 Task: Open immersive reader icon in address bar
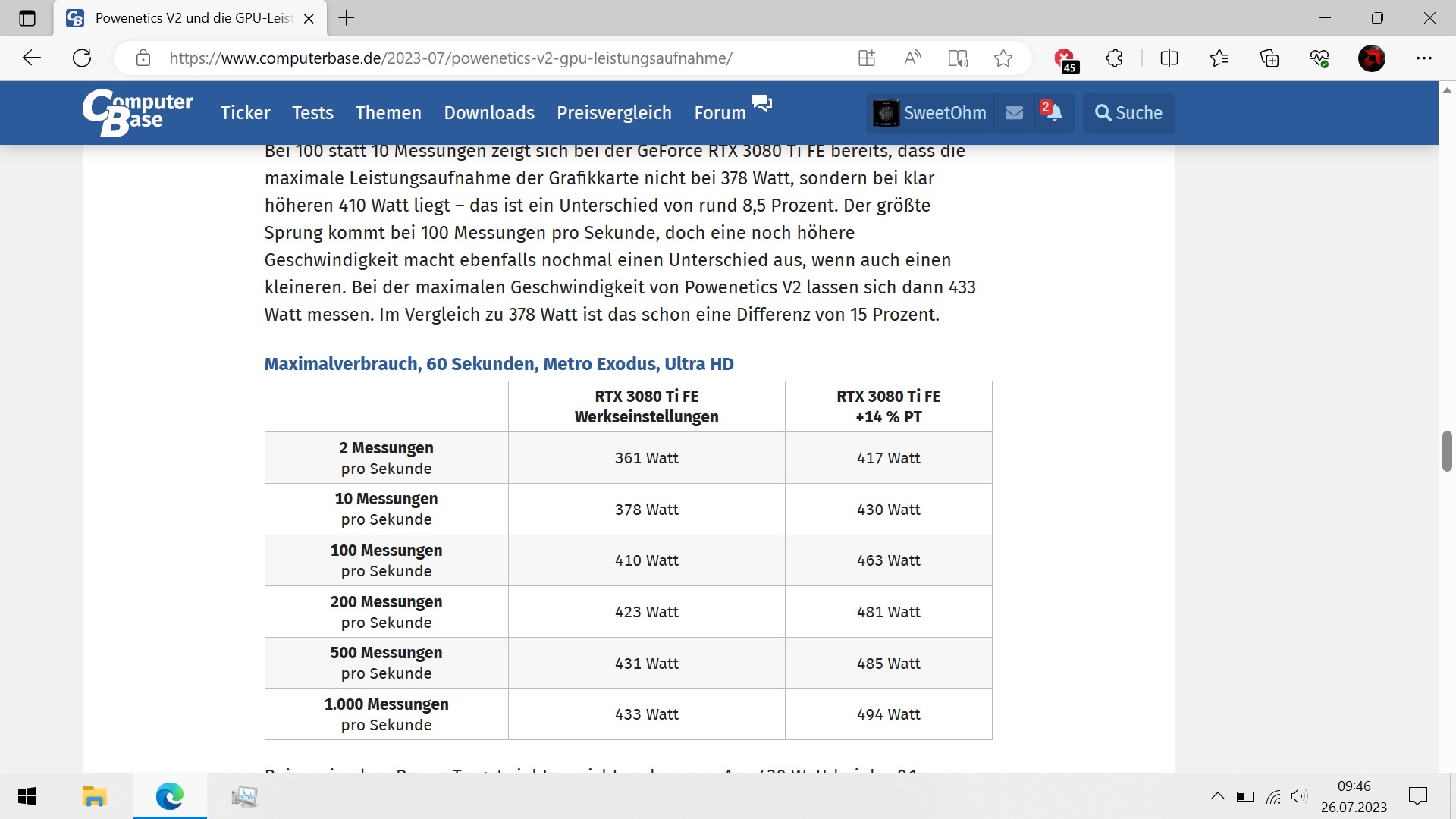[x=958, y=58]
